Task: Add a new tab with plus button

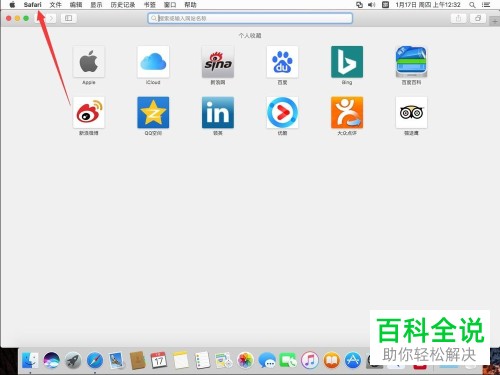Action: click(x=495, y=22)
